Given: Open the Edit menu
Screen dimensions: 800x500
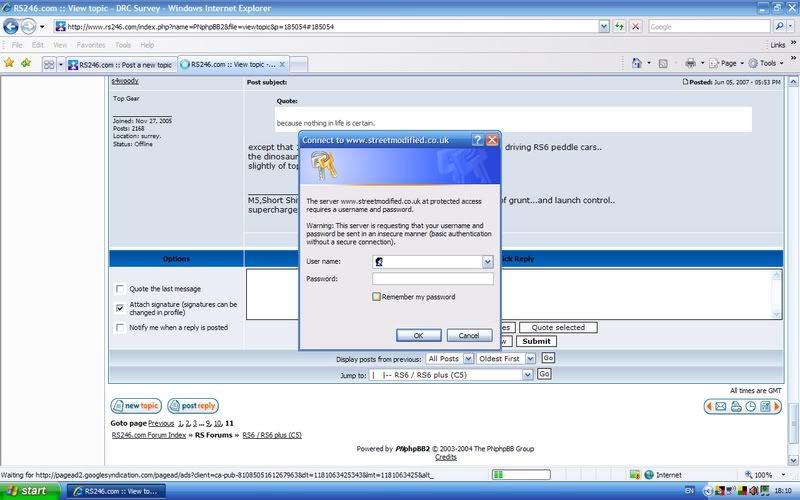Looking at the screenshot, I should coord(38,45).
